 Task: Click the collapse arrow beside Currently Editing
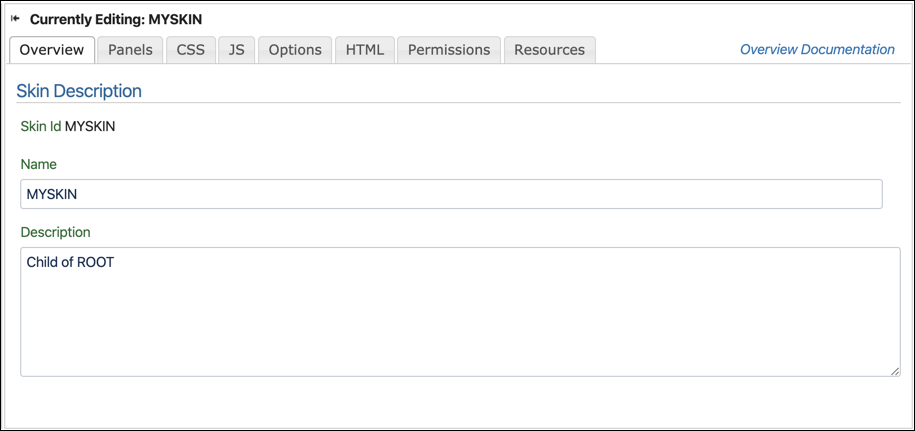(15, 19)
